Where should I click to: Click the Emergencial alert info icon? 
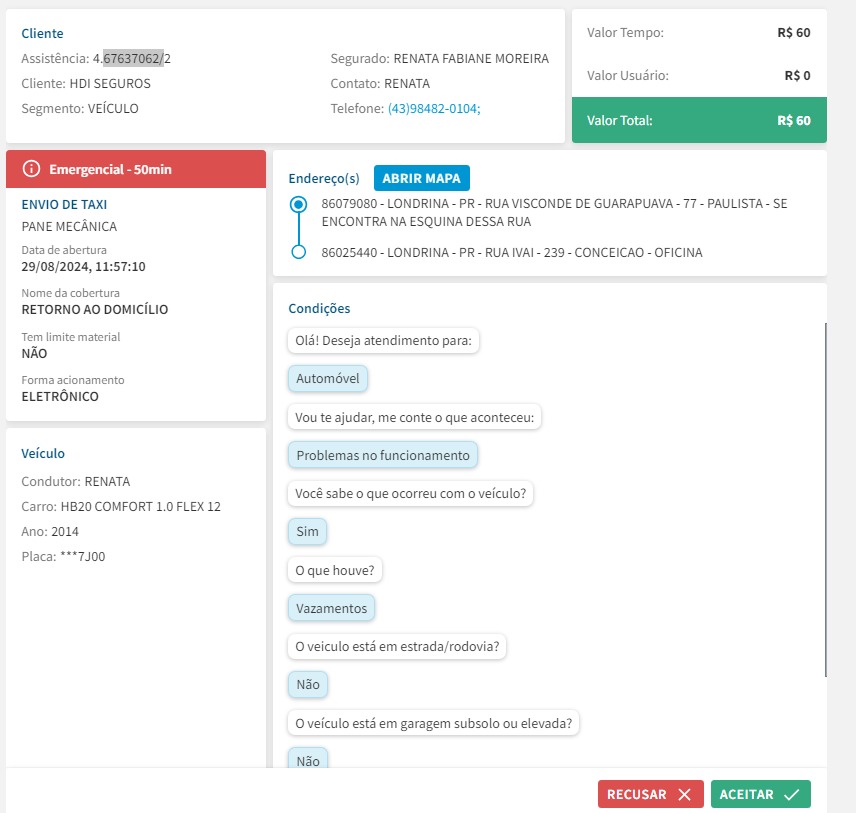31,169
